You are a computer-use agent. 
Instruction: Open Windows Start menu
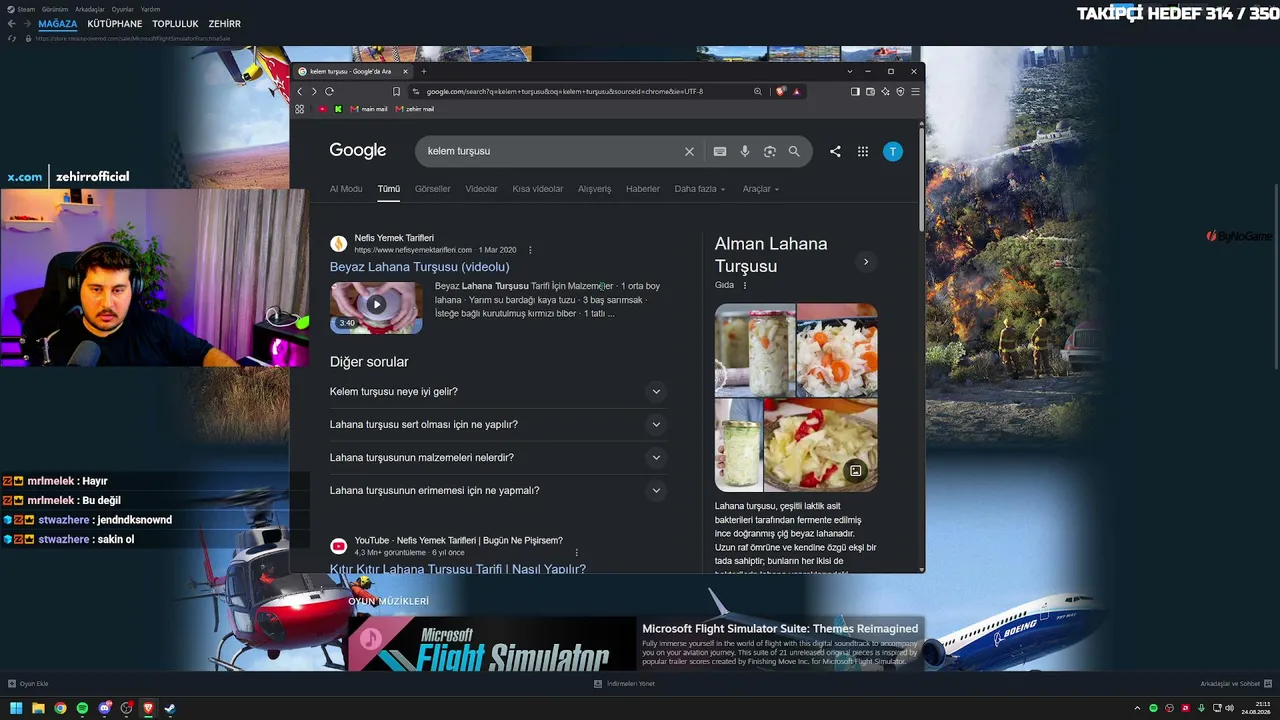(16, 708)
